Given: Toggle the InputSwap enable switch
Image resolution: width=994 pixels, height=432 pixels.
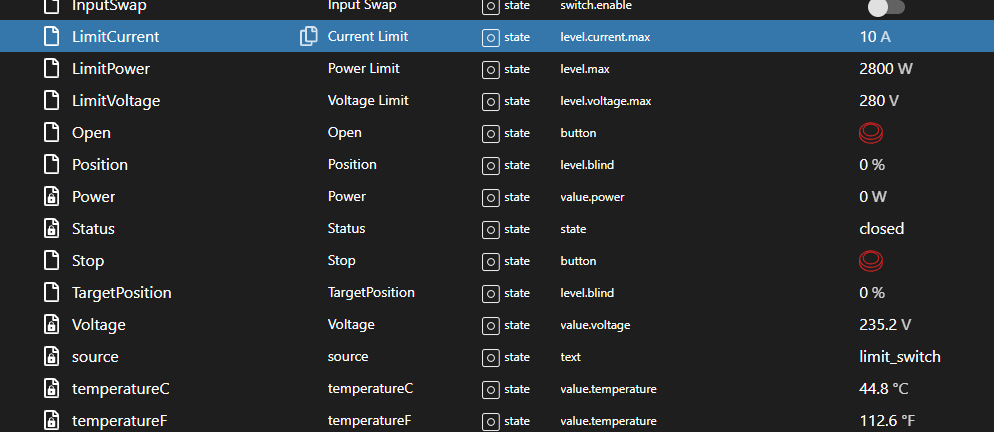Looking at the screenshot, I should pyautogui.click(x=885, y=7).
